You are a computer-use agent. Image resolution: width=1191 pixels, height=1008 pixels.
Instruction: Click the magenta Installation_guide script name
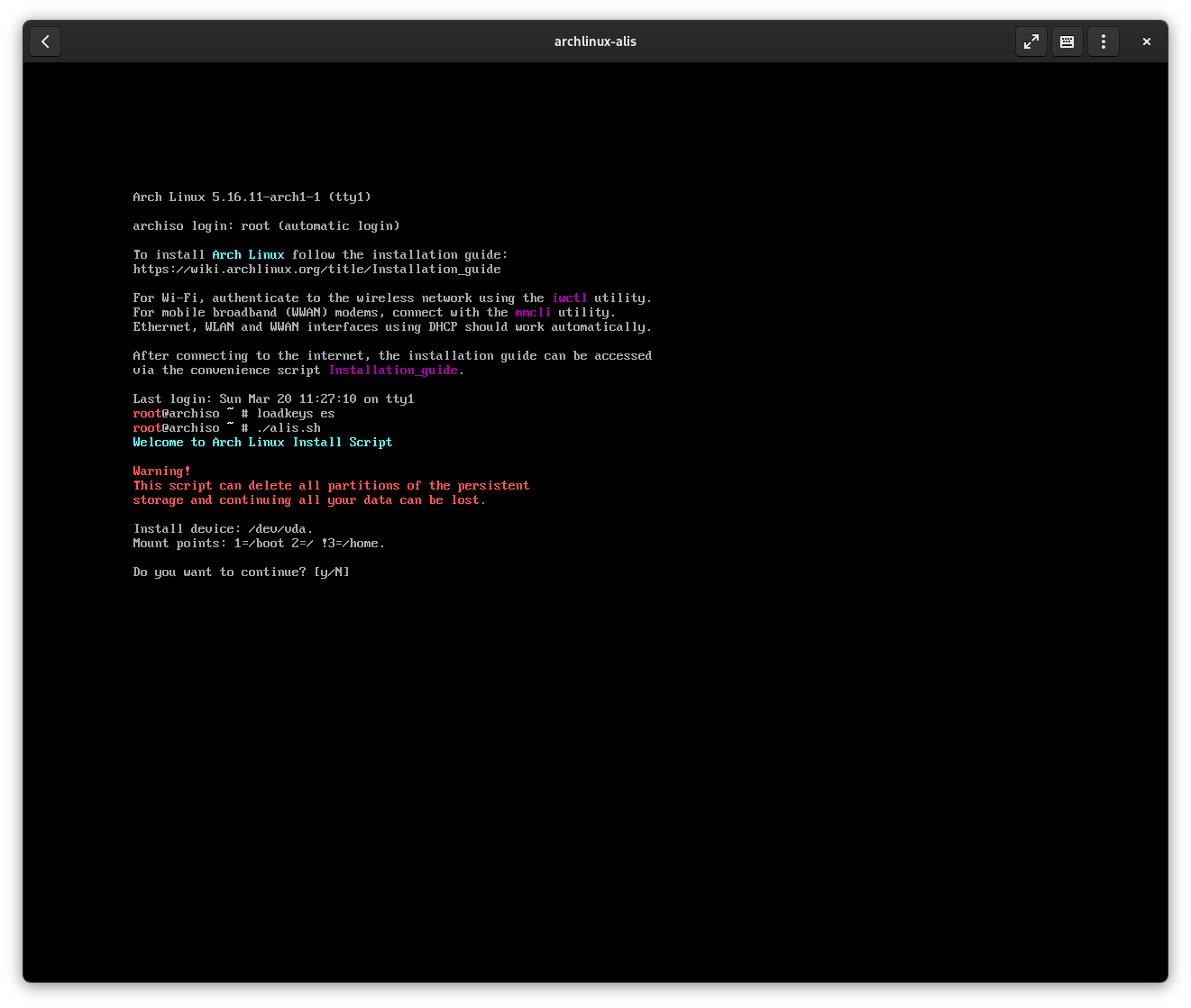[393, 371]
